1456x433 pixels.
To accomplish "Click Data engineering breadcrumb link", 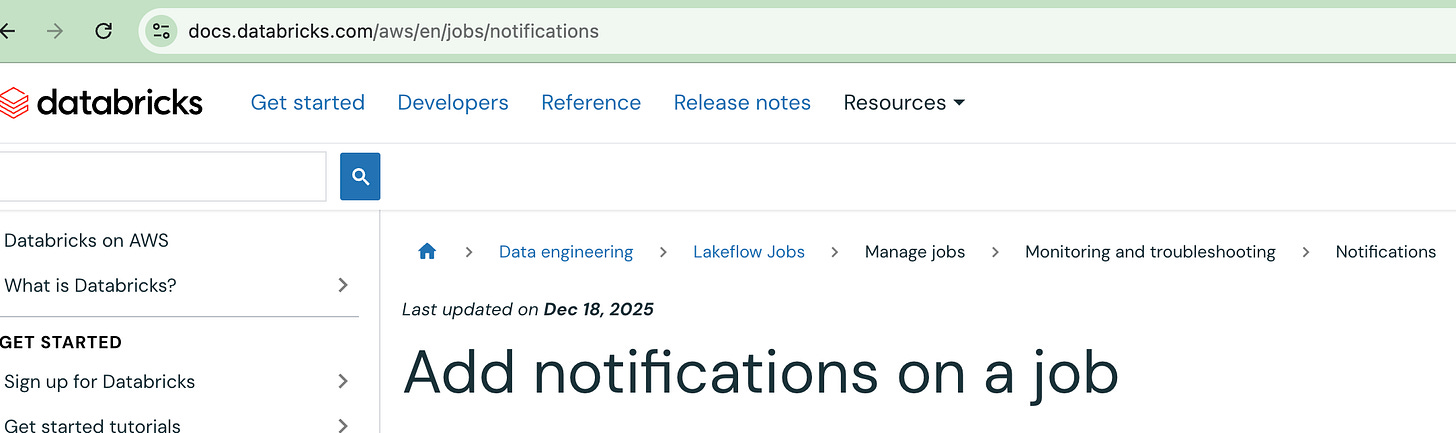I will (566, 252).
